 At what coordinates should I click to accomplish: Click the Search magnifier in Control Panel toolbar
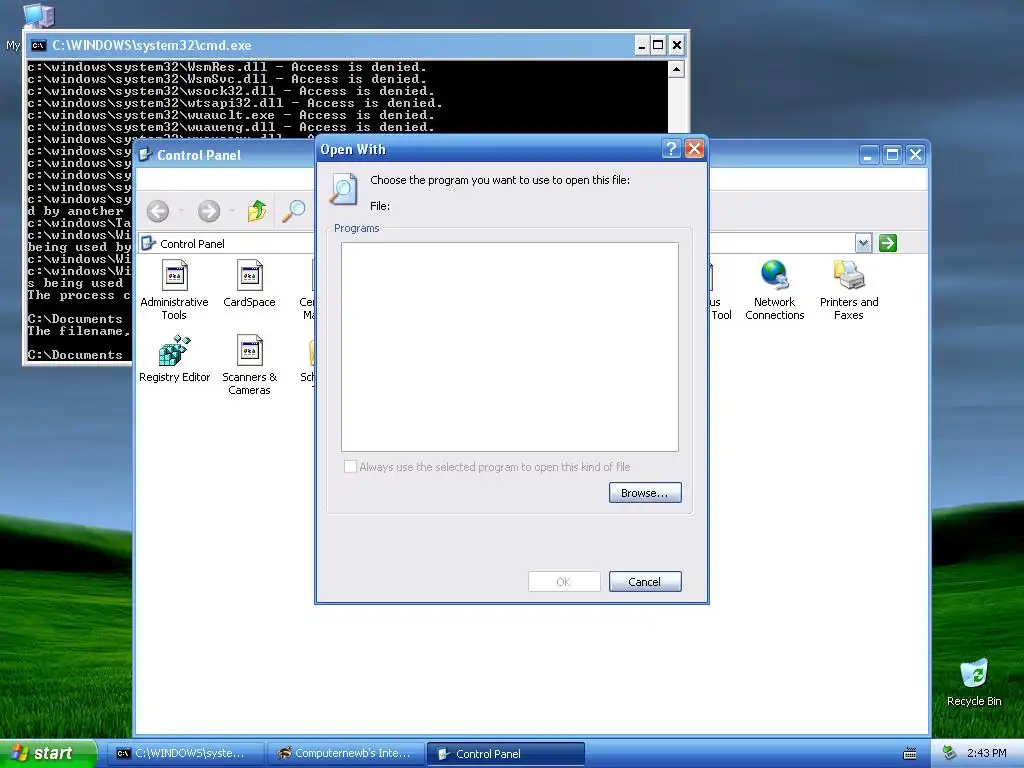(x=293, y=211)
